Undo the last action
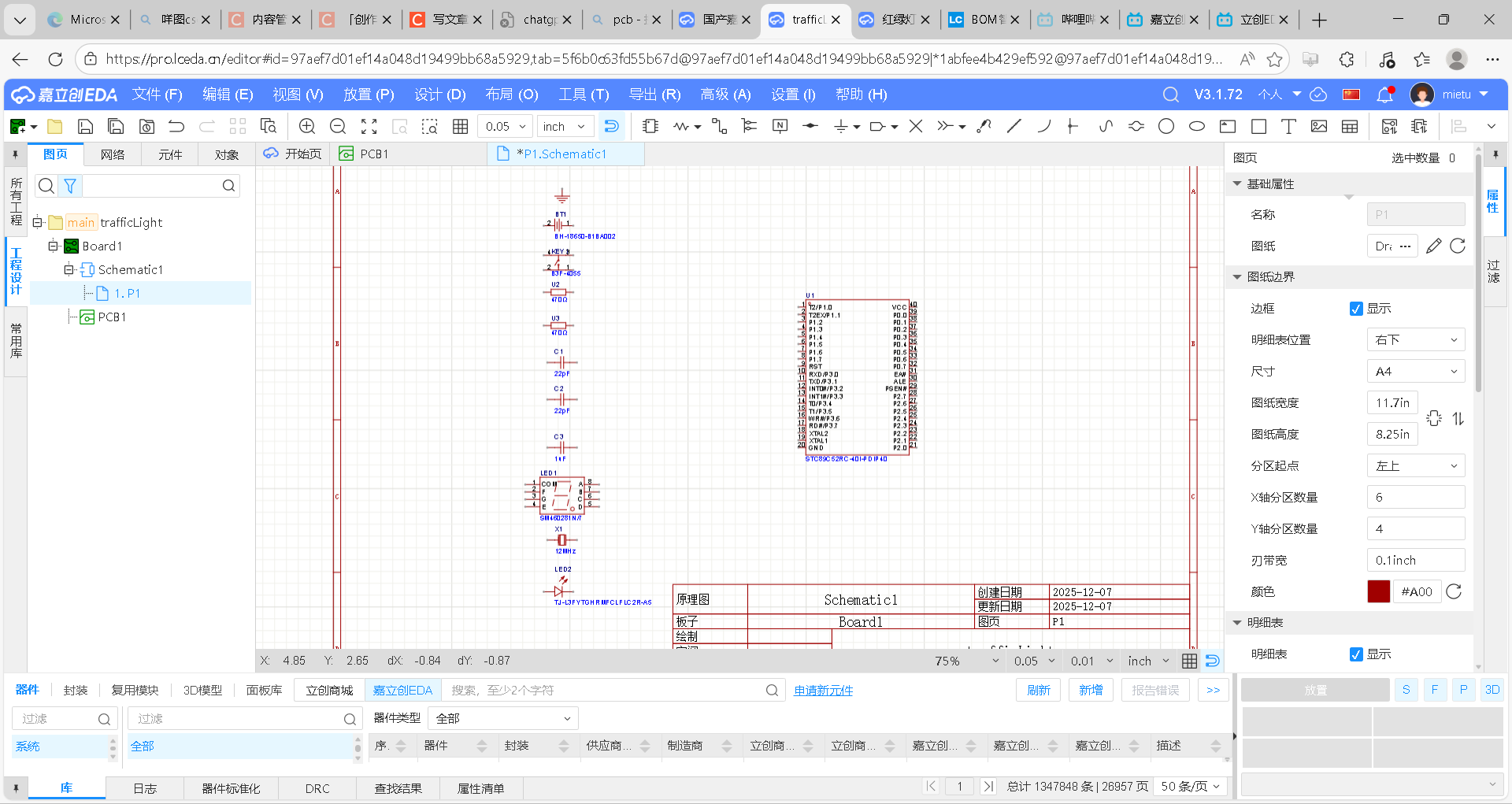 tap(176, 126)
